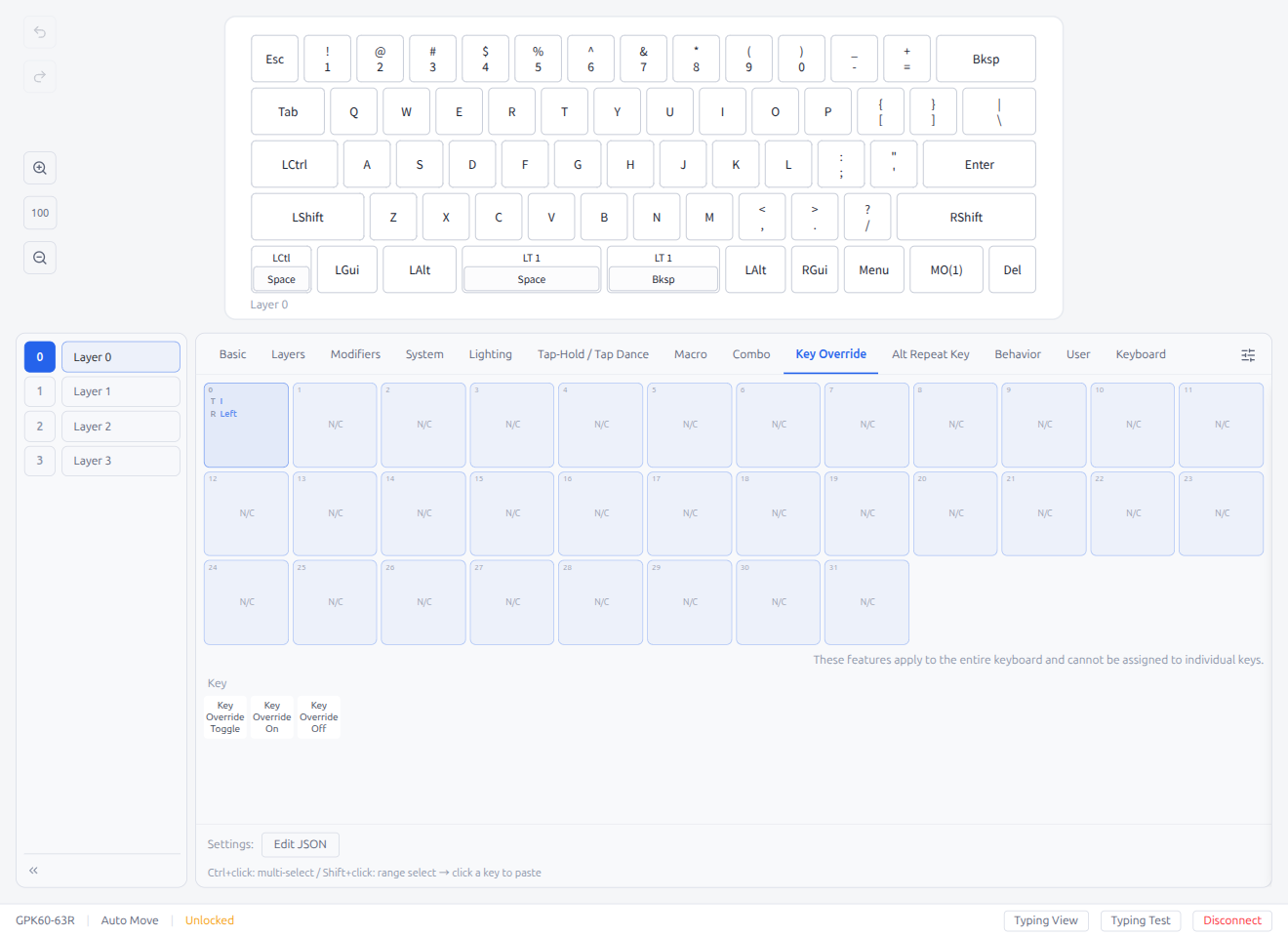This screenshot has width=1288, height=937.
Task: Click the Key Override Toggle key
Action: coord(225,717)
